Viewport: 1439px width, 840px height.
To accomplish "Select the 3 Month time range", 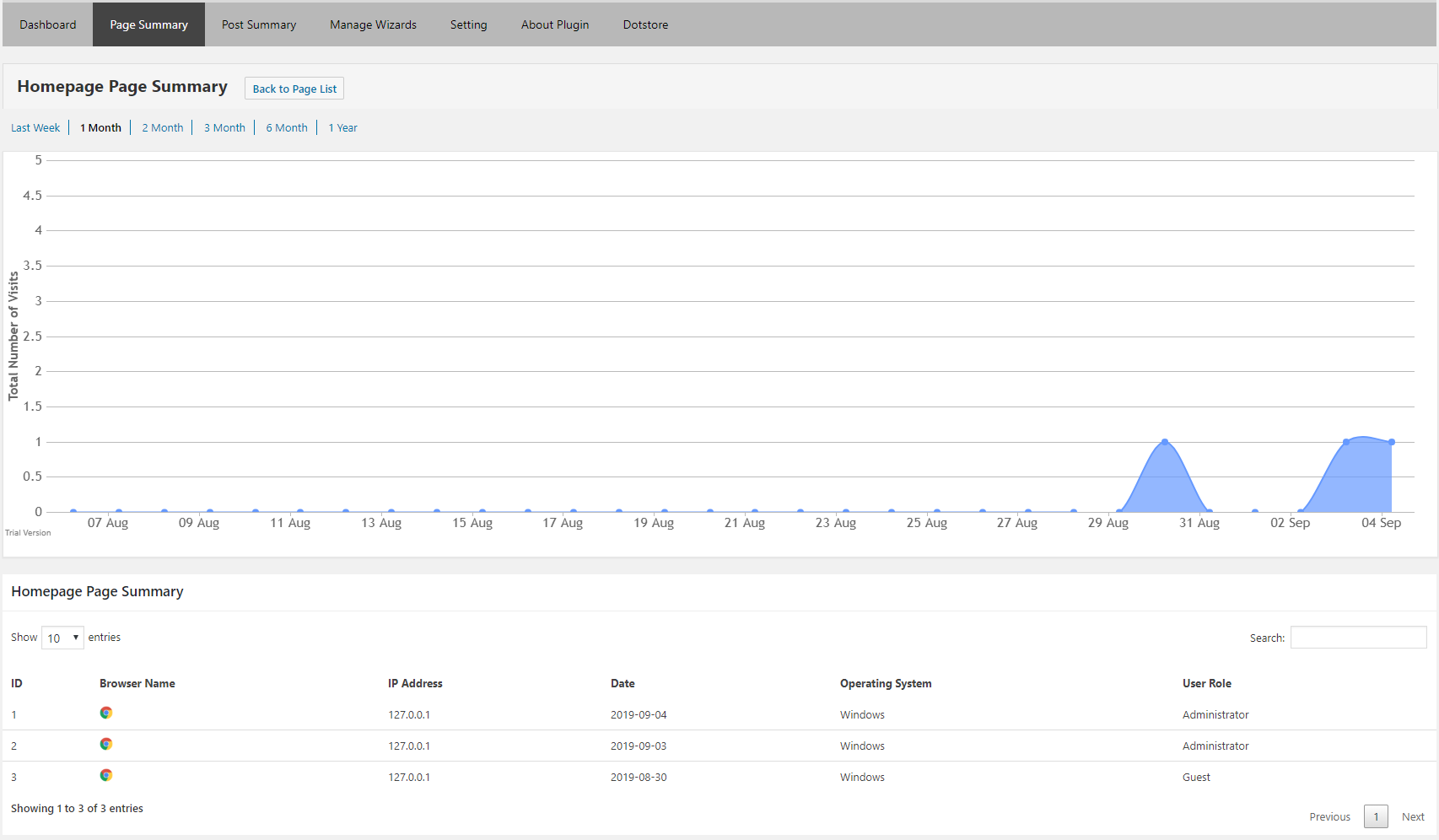I will pos(224,128).
